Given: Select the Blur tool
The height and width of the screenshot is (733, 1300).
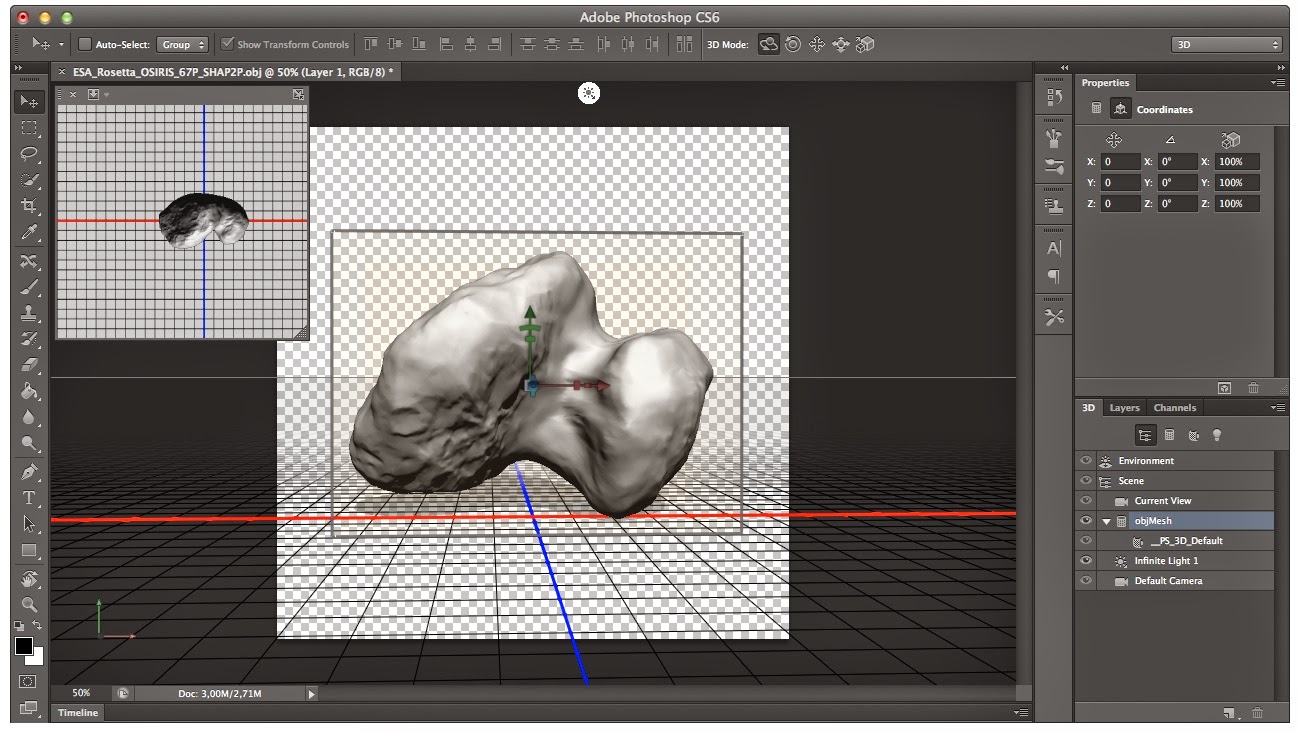Looking at the screenshot, I should point(29,418).
